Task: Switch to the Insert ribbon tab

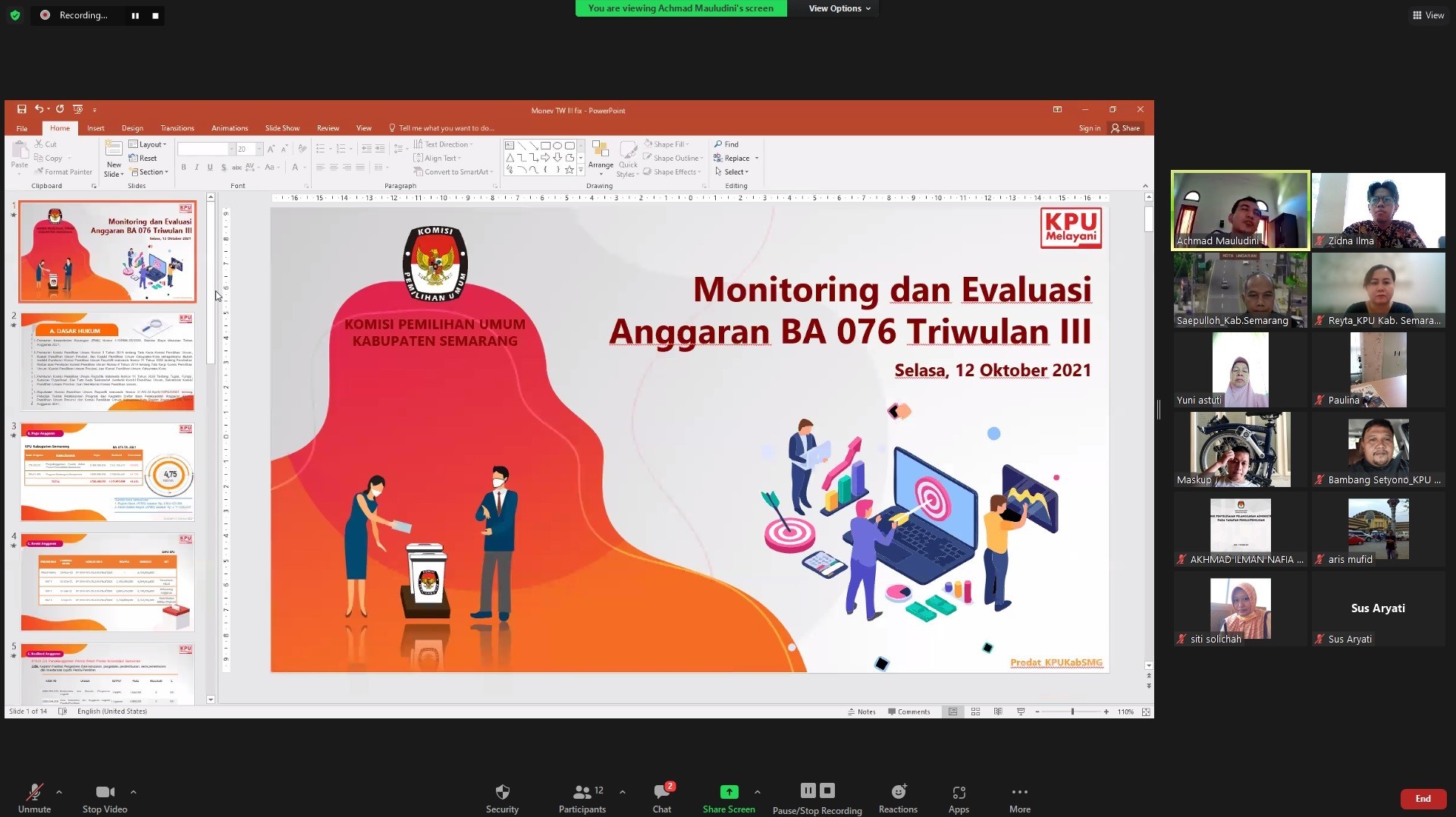Action: tap(96, 128)
